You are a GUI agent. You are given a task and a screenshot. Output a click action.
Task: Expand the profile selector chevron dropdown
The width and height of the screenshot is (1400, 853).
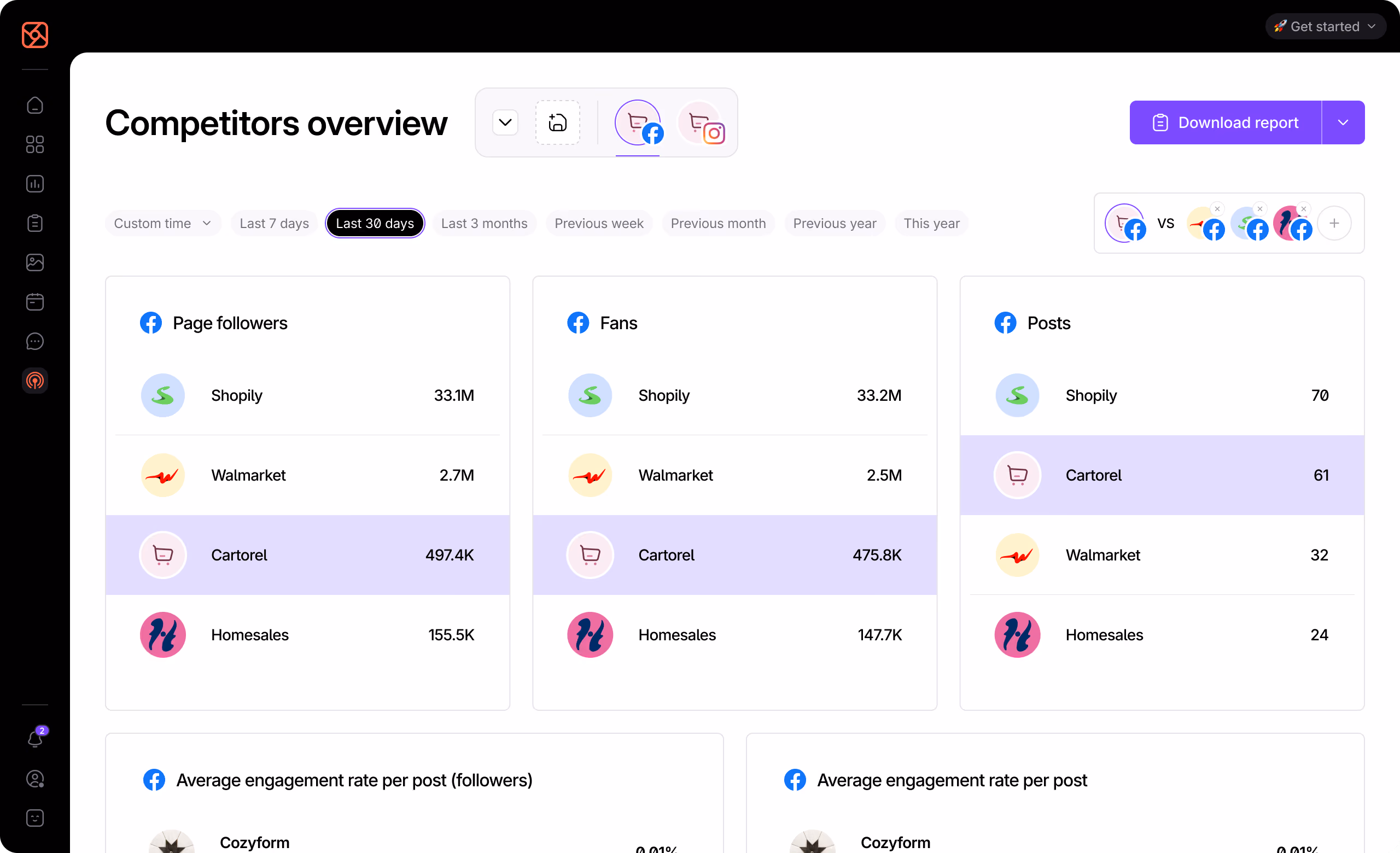click(x=505, y=122)
